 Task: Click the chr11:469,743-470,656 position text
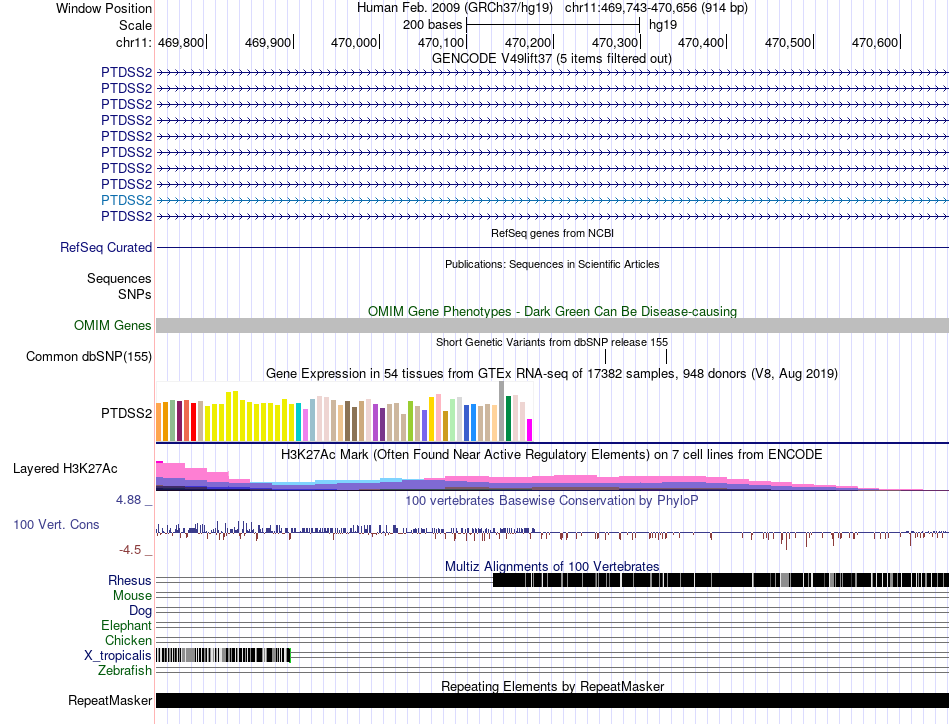click(656, 8)
